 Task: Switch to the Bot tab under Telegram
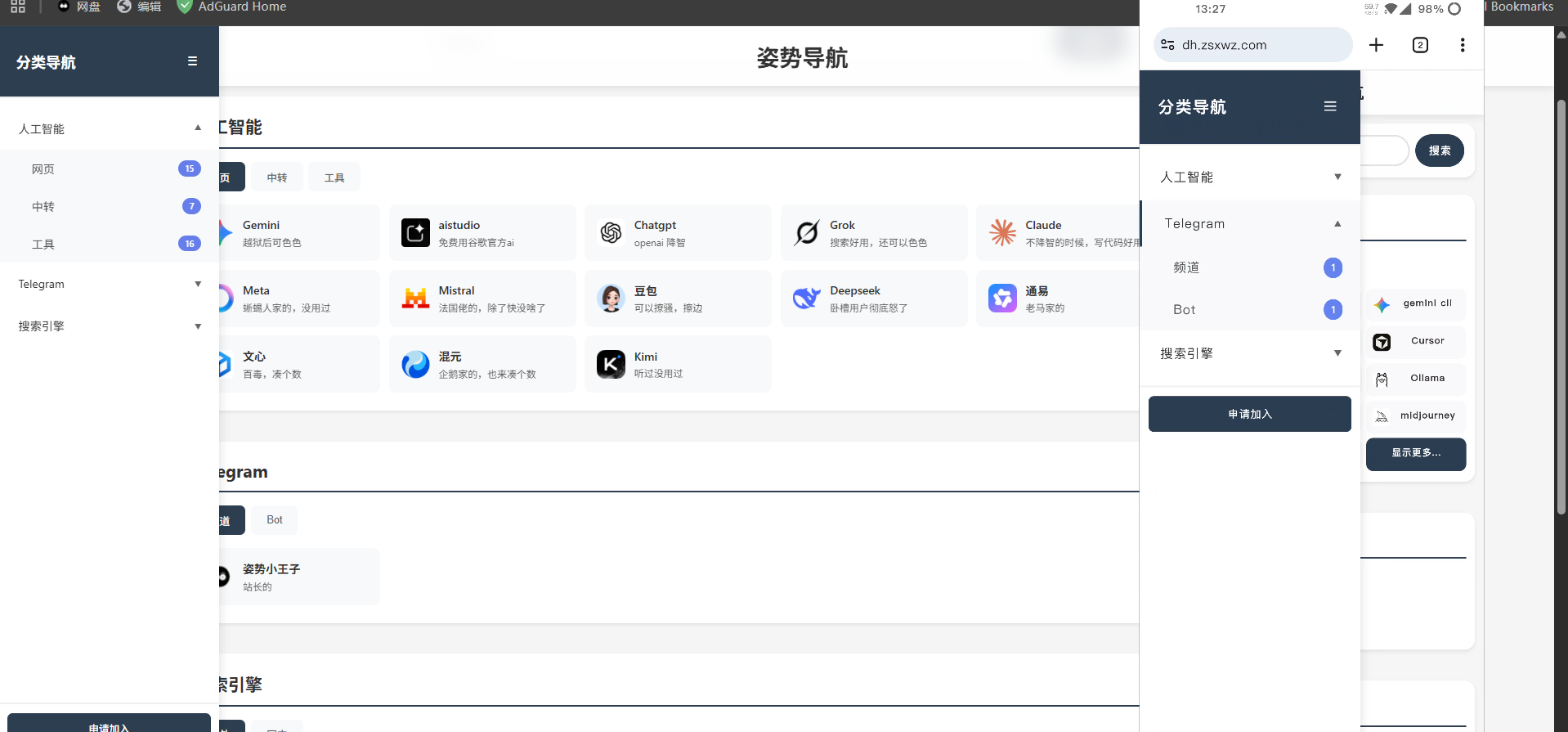point(275,520)
